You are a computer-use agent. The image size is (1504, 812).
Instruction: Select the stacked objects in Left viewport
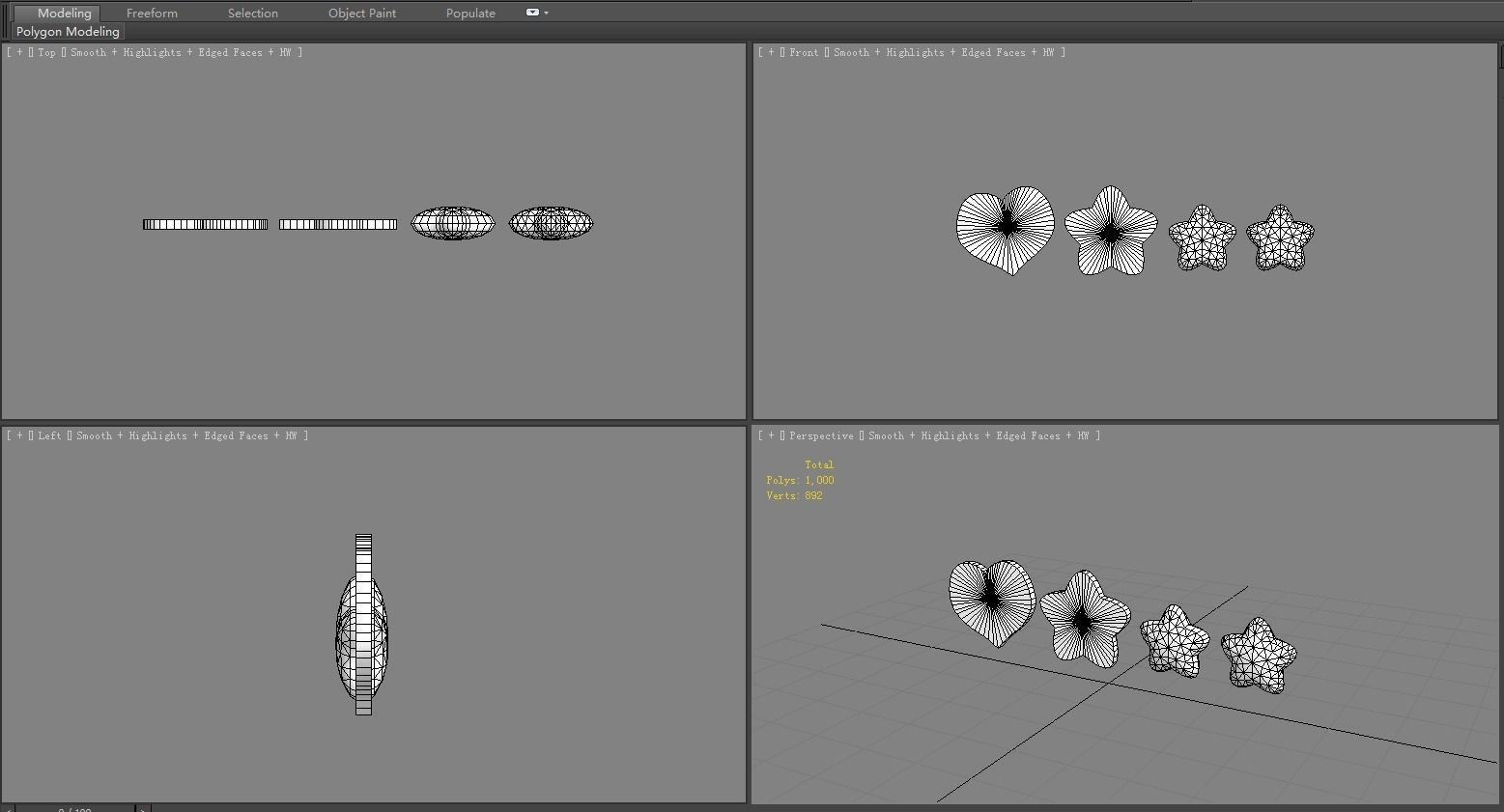(x=363, y=625)
